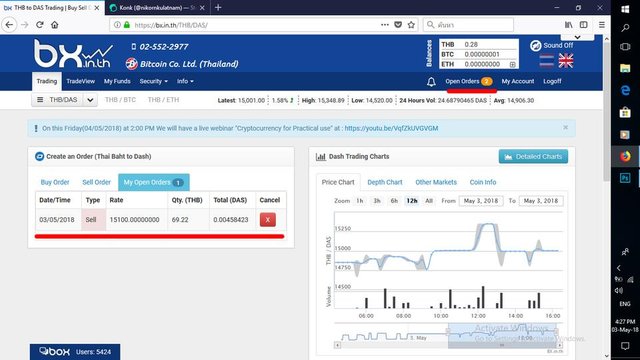Open Detailed Charts button
The width and height of the screenshot is (640, 360).
pyautogui.click(x=533, y=156)
